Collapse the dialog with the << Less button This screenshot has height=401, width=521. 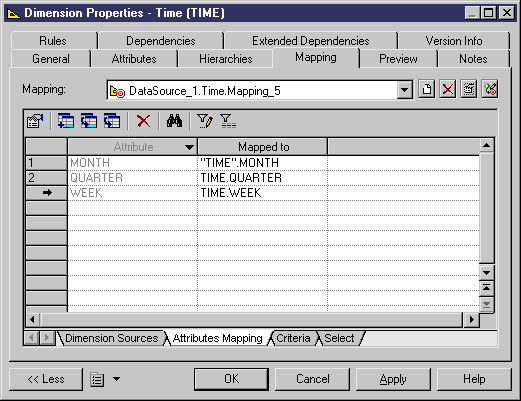click(46, 379)
